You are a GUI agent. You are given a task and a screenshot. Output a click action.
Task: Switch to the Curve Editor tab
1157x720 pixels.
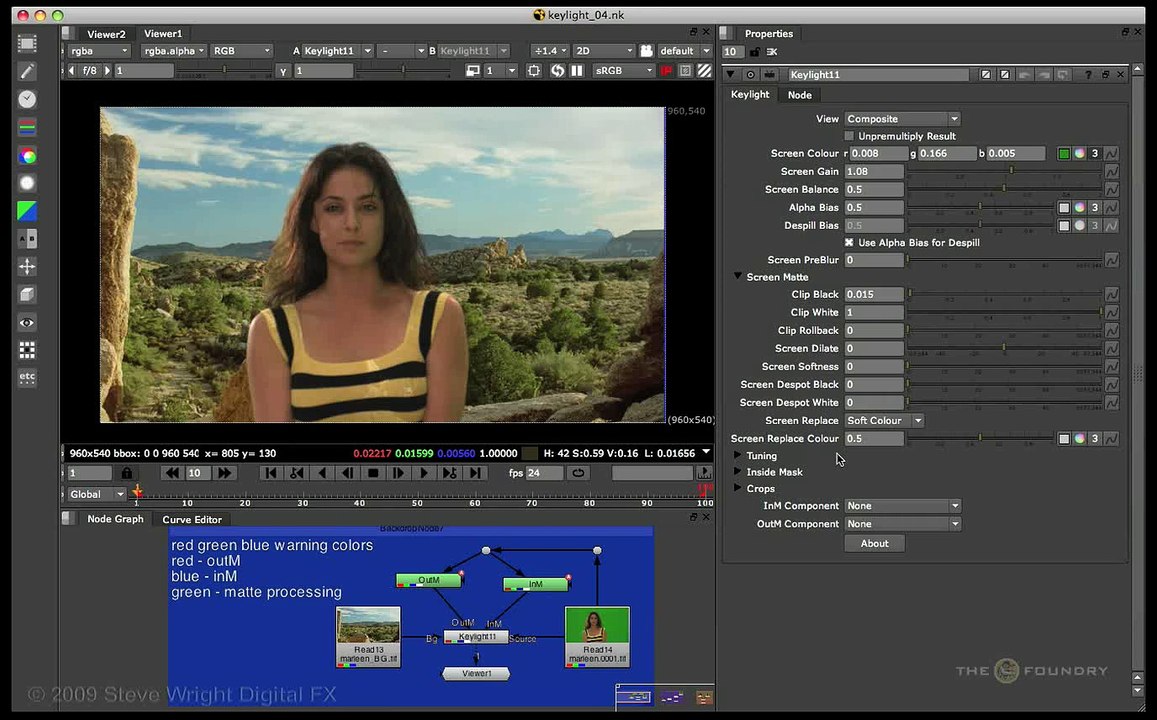coord(192,519)
